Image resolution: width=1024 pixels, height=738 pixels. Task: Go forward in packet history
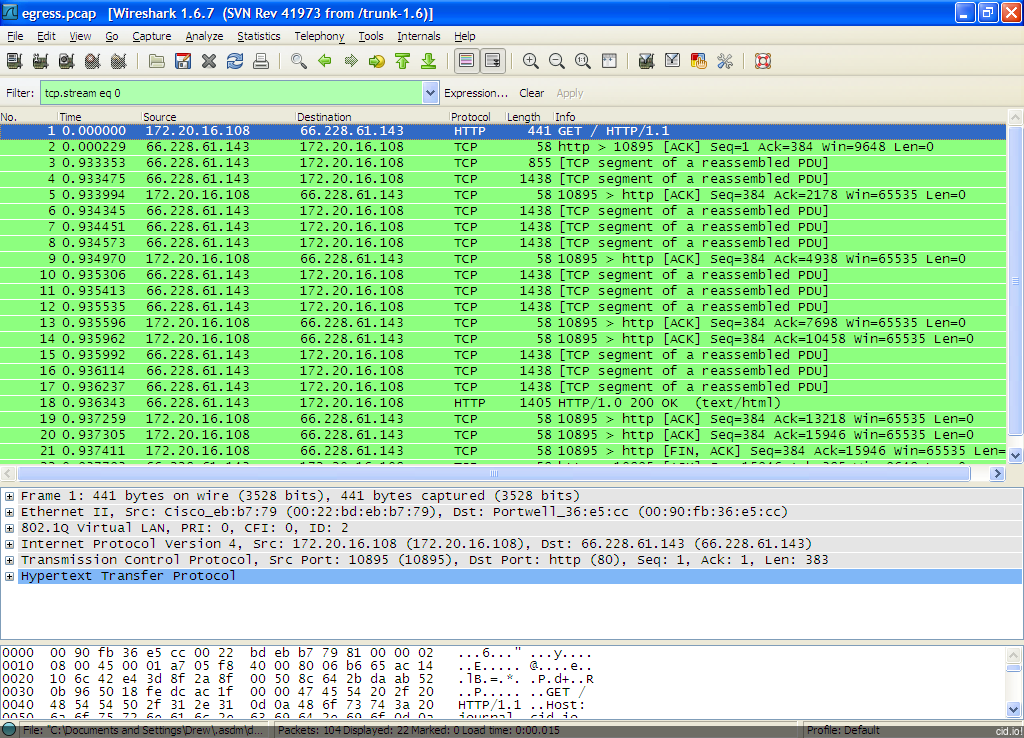click(351, 61)
